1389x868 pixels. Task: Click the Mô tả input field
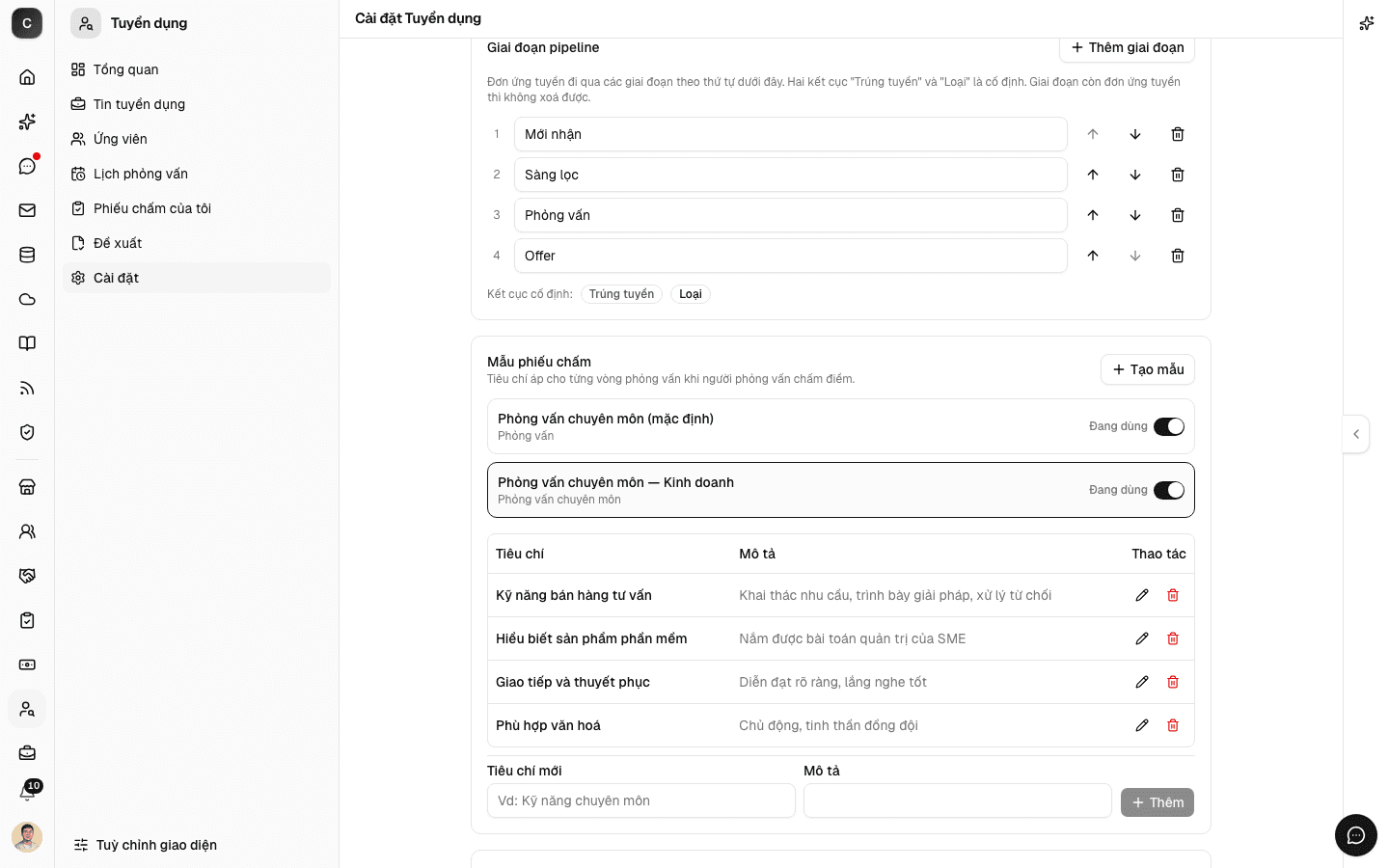click(x=958, y=800)
